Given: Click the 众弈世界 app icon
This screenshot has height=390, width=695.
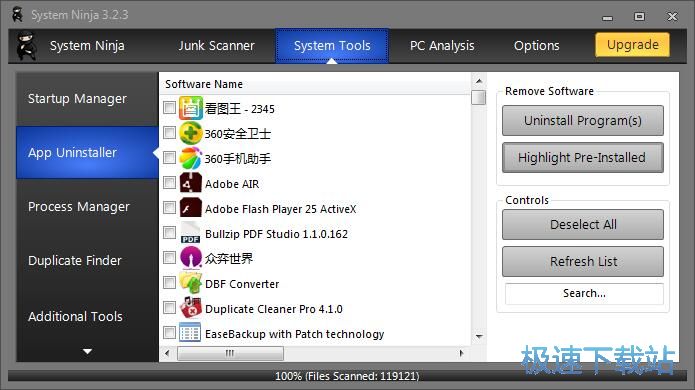Looking at the screenshot, I should [191, 258].
